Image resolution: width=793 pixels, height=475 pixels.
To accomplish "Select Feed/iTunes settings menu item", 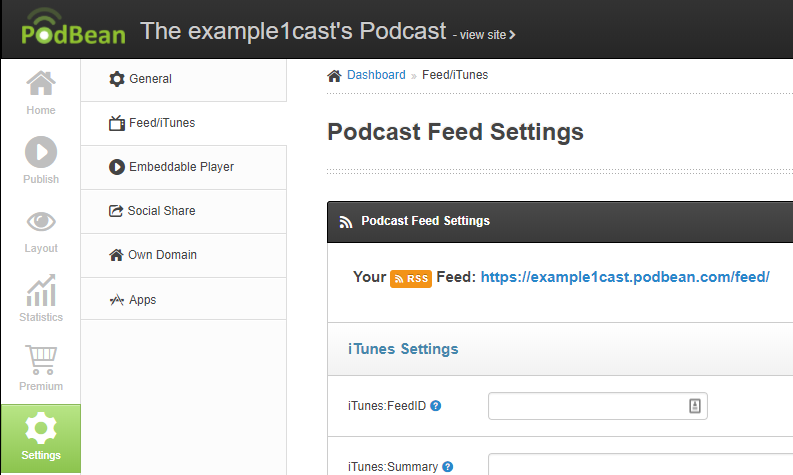I will pos(184,123).
